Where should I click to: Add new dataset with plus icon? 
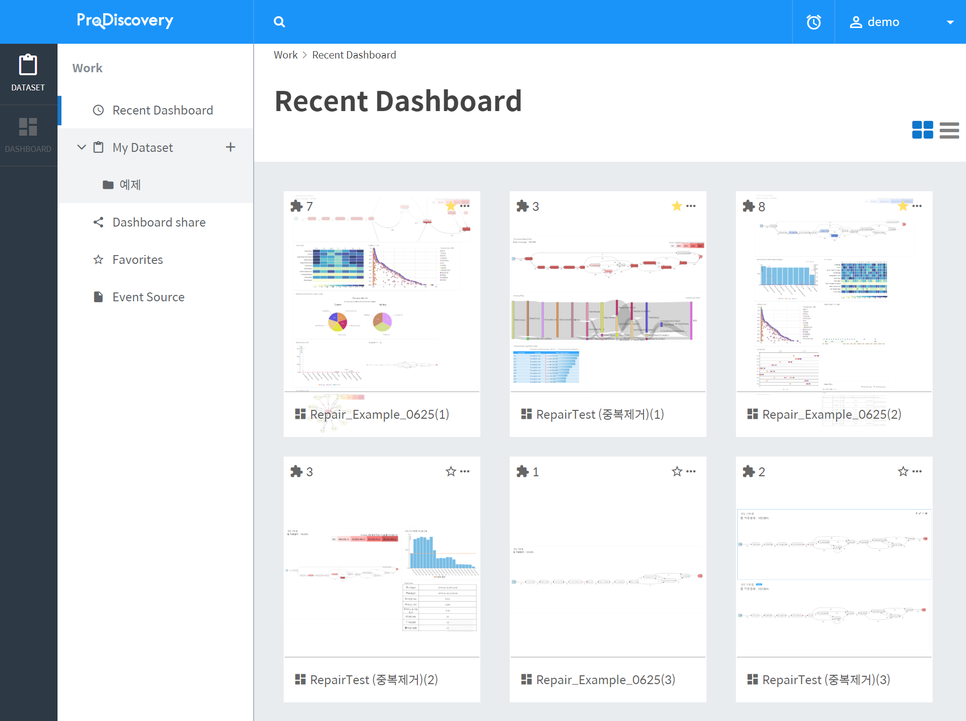(230, 147)
